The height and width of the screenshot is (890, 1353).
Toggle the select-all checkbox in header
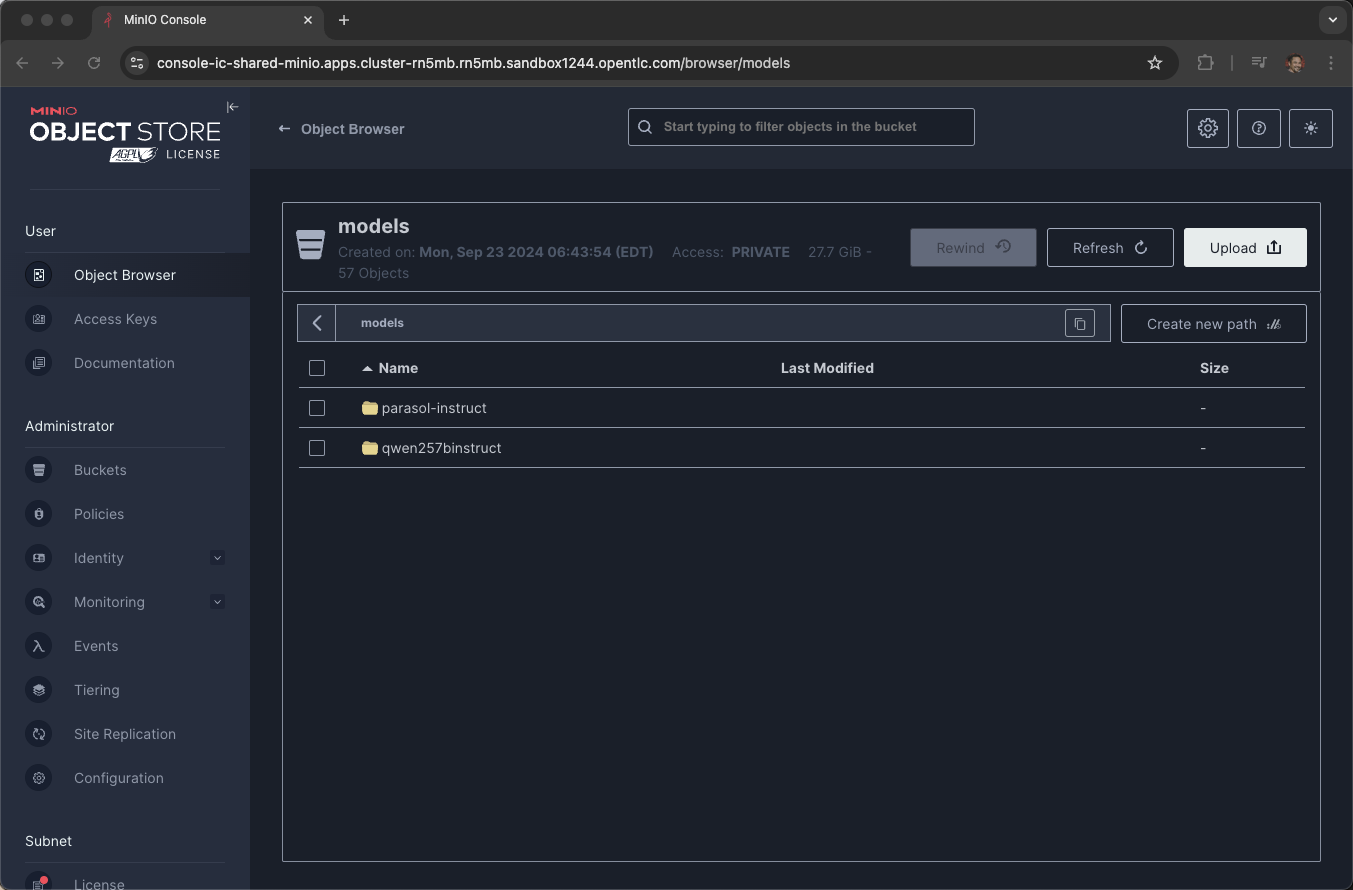317,368
